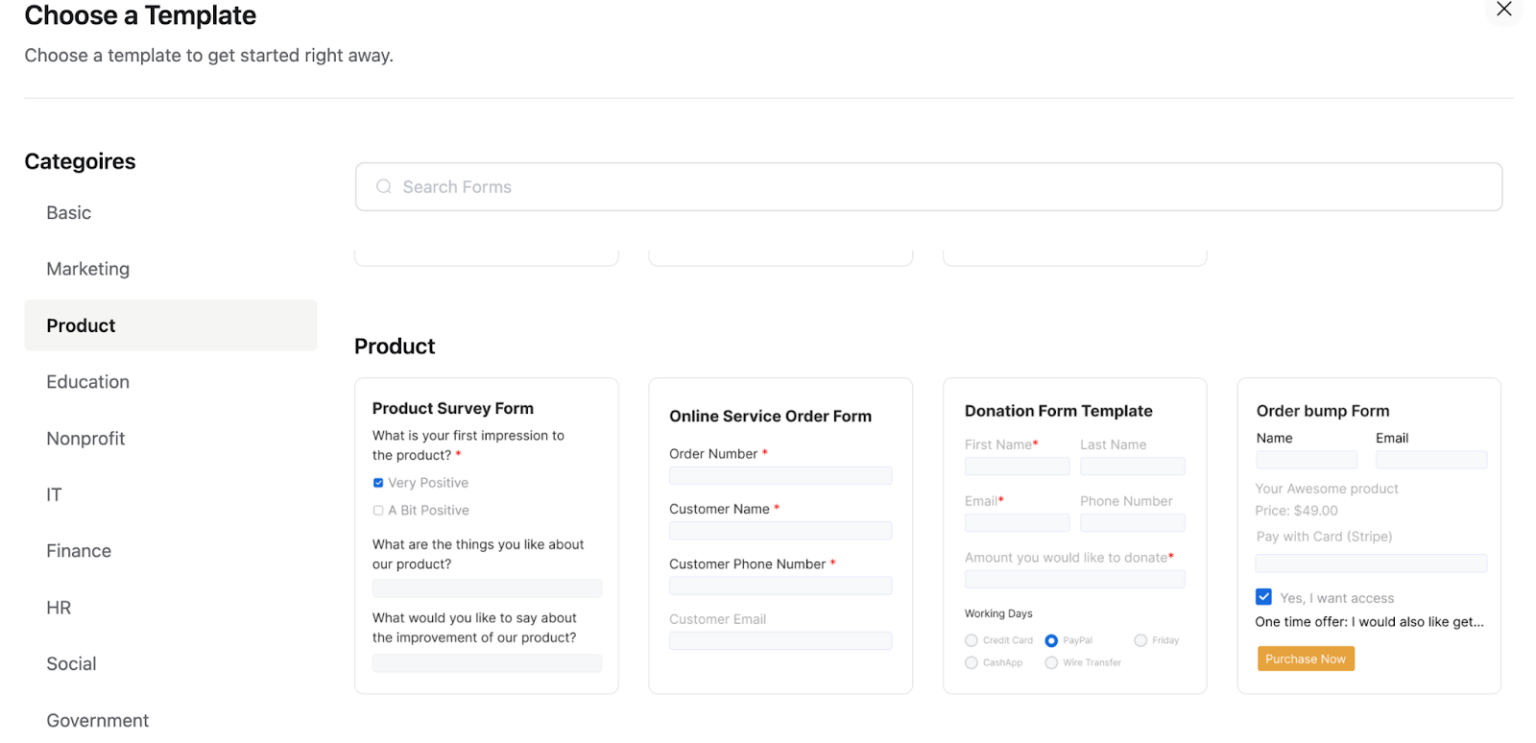This screenshot has width=1536, height=743.
Task: Select the Finance category
Action: tap(170, 551)
